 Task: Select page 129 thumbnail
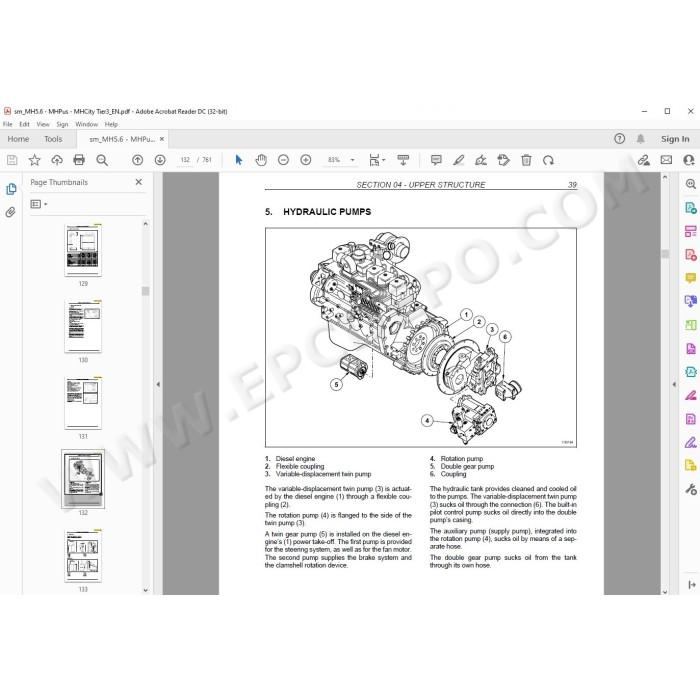[83, 250]
